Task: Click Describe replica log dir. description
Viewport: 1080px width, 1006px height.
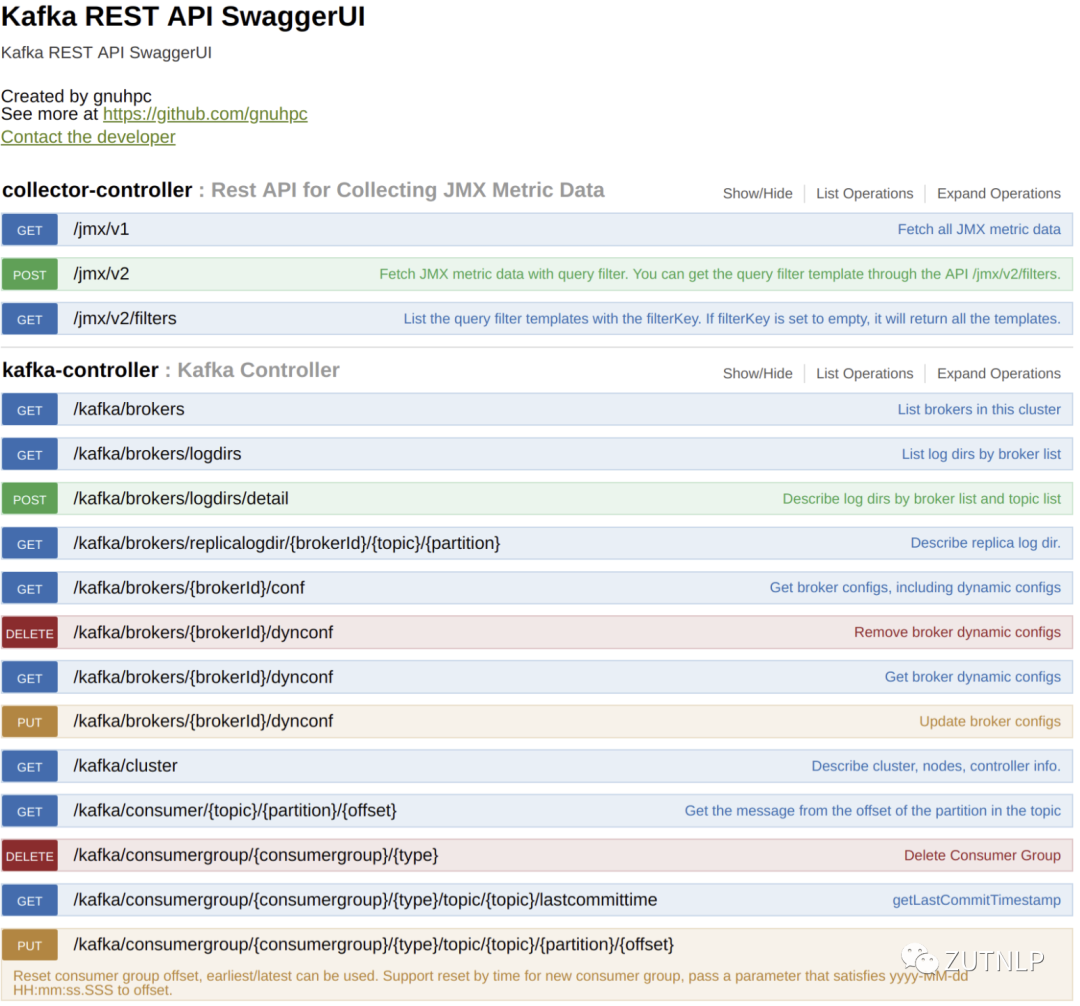Action: click(986, 543)
